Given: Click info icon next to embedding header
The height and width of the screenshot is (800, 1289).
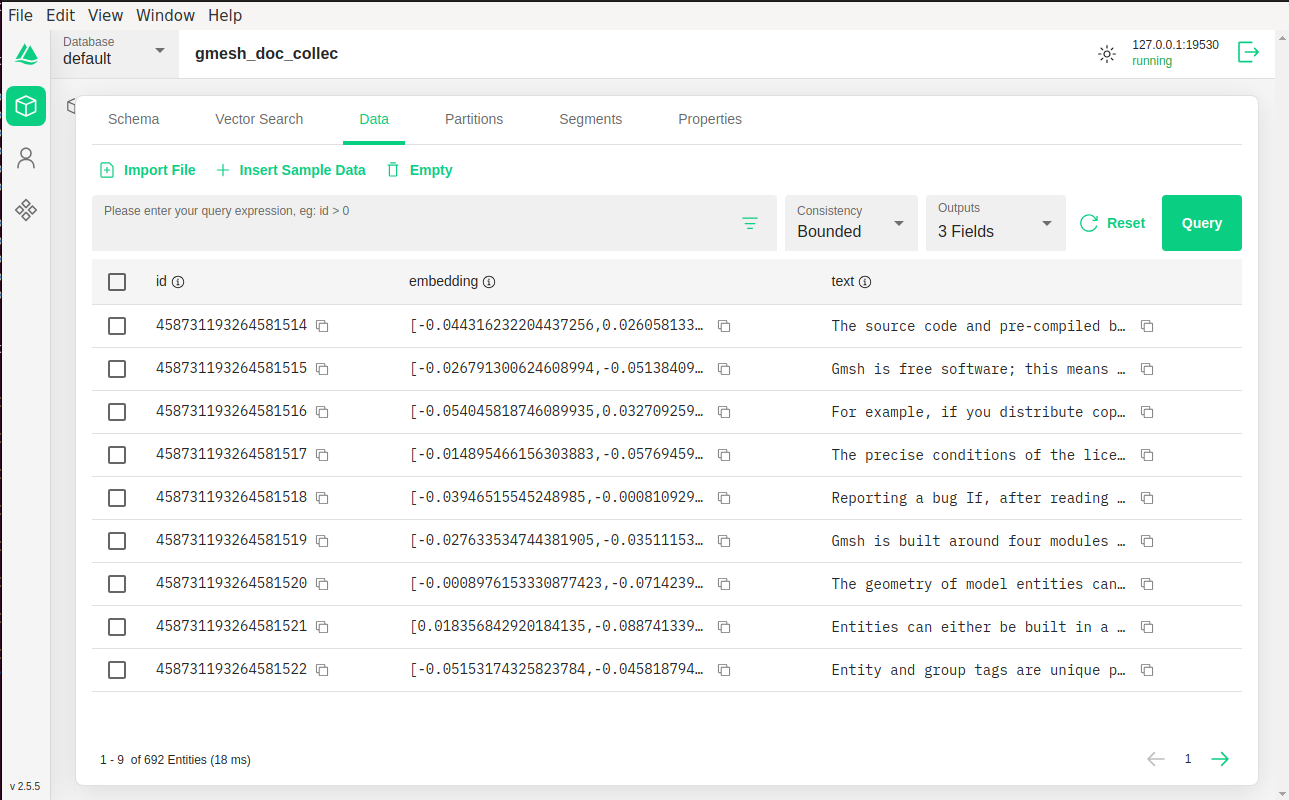Looking at the screenshot, I should pyautogui.click(x=489, y=282).
